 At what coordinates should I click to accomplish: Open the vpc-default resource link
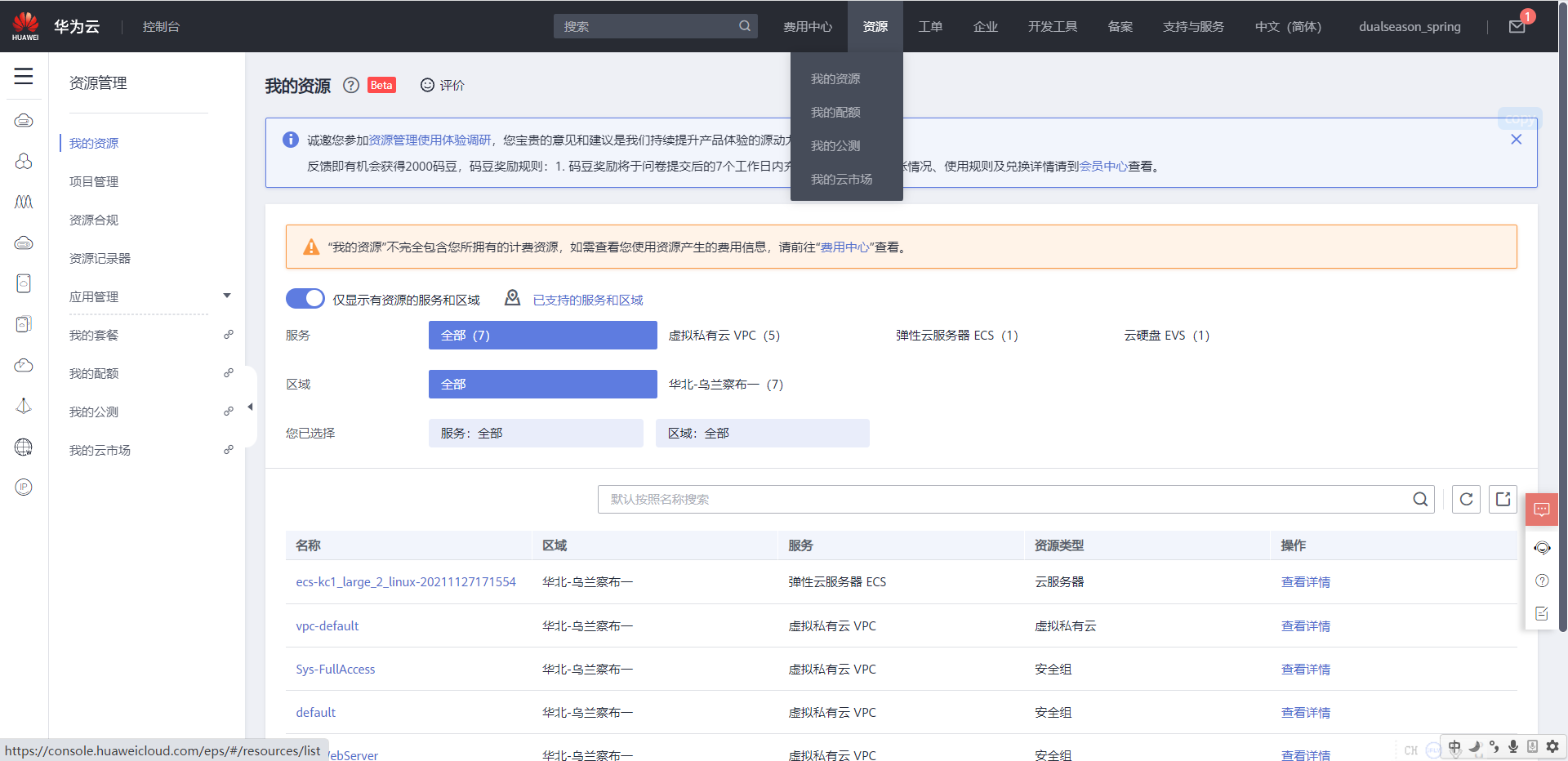(x=327, y=625)
